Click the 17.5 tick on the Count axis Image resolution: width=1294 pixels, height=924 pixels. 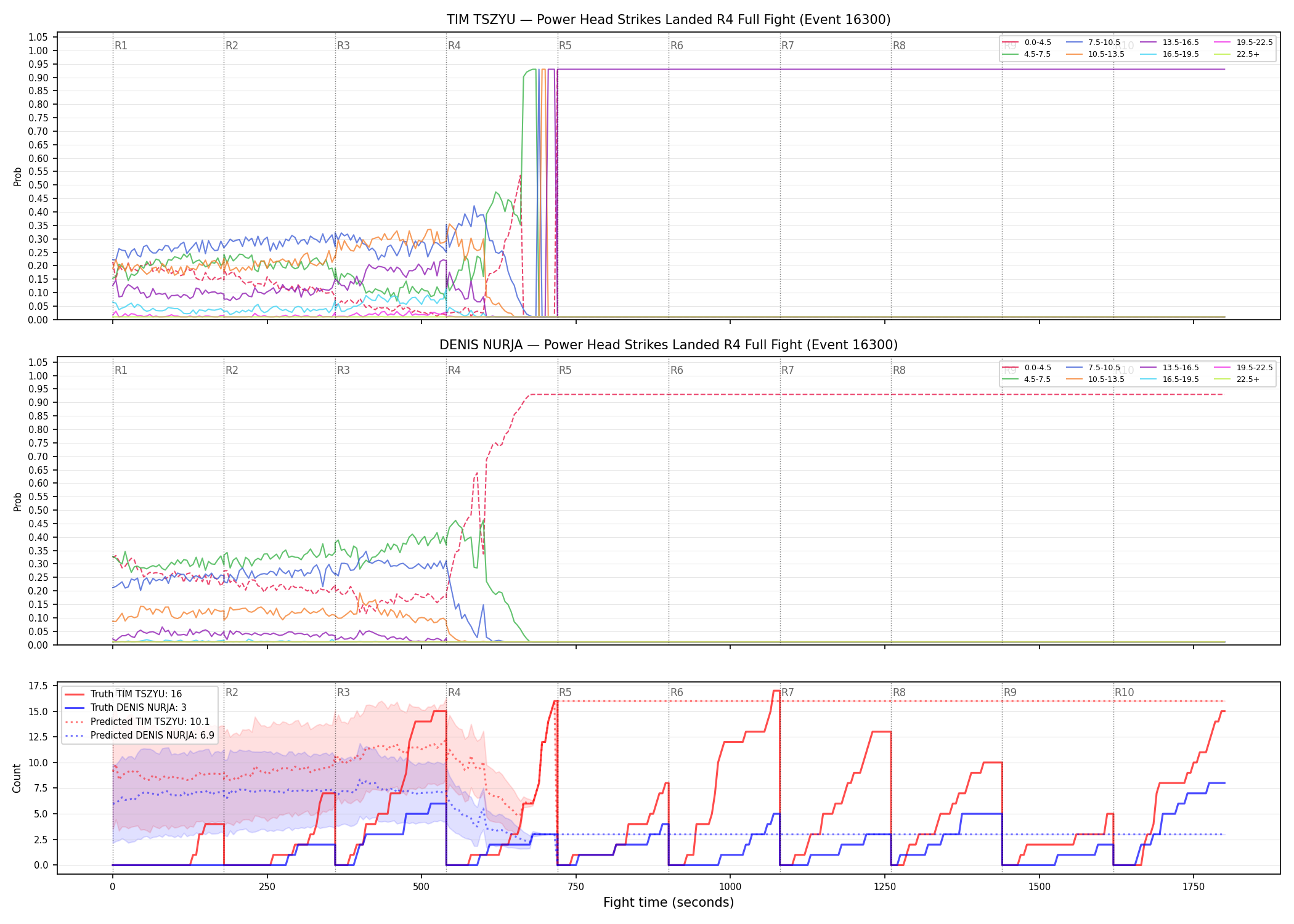(x=38, y=686)
